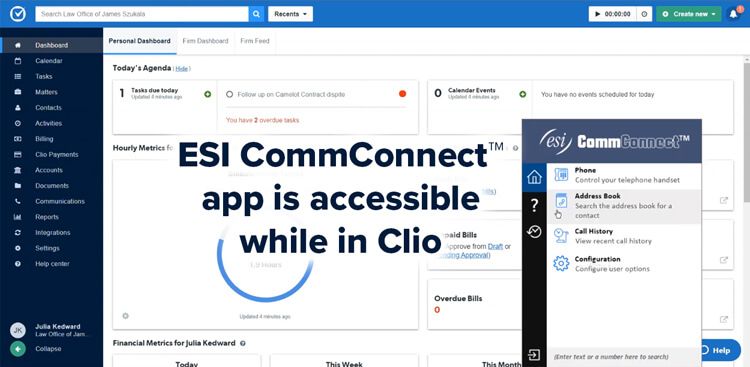Click the JK user avatar
This screenshot has width=750, height=367.
(x=18, y=330)
